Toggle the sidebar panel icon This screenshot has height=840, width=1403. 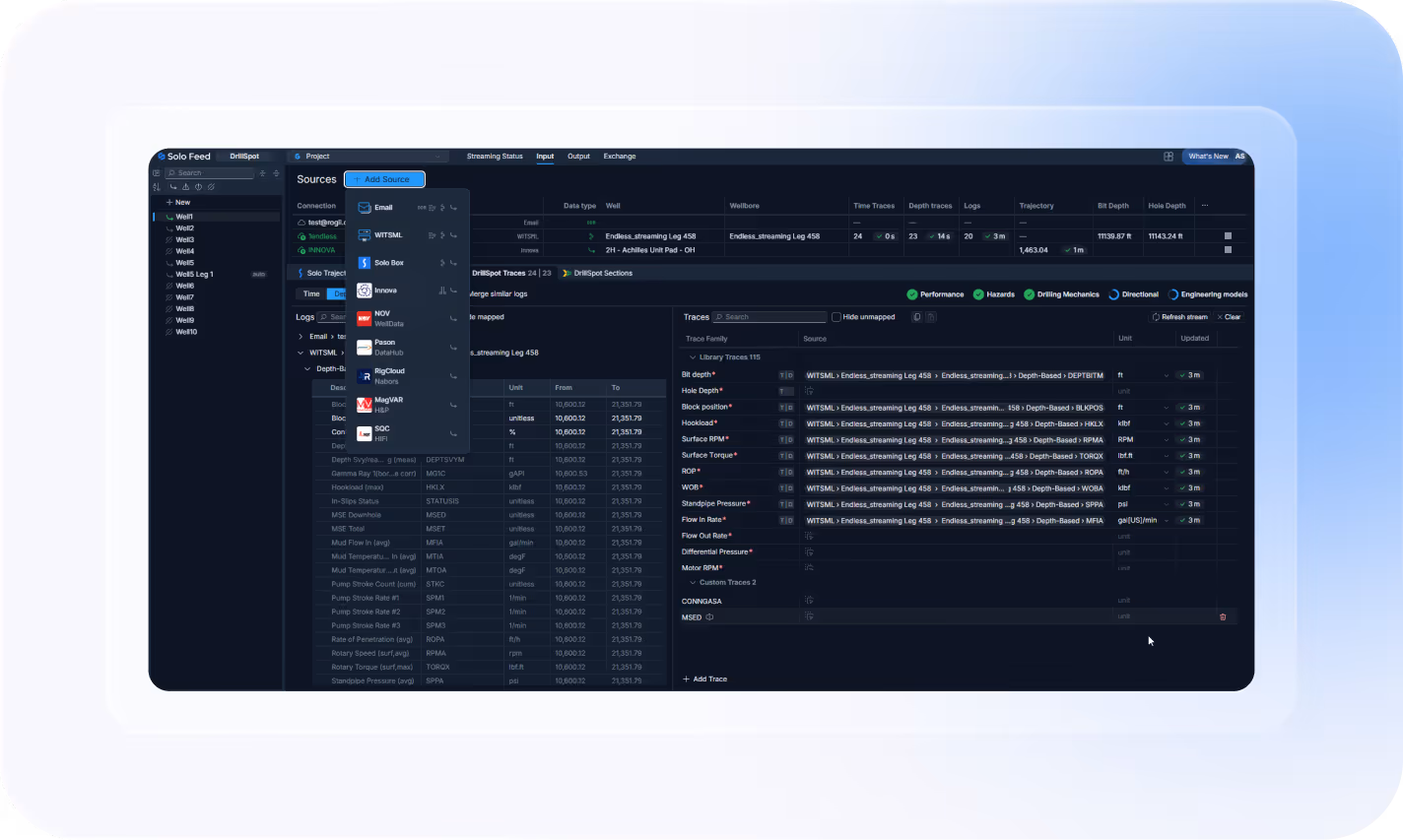pyautogui.click(x=156, y=173)
